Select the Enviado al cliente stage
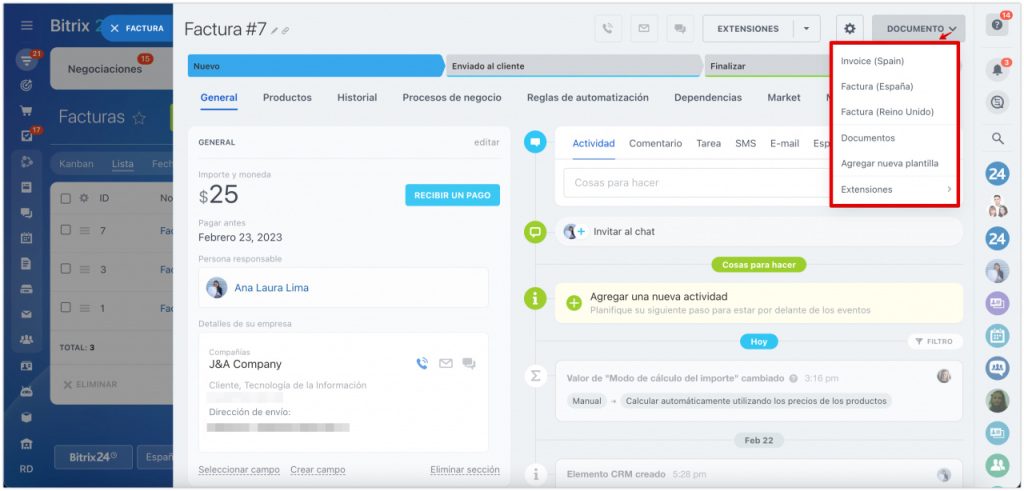Viewport: 1024px width, 491px height. 572,66
